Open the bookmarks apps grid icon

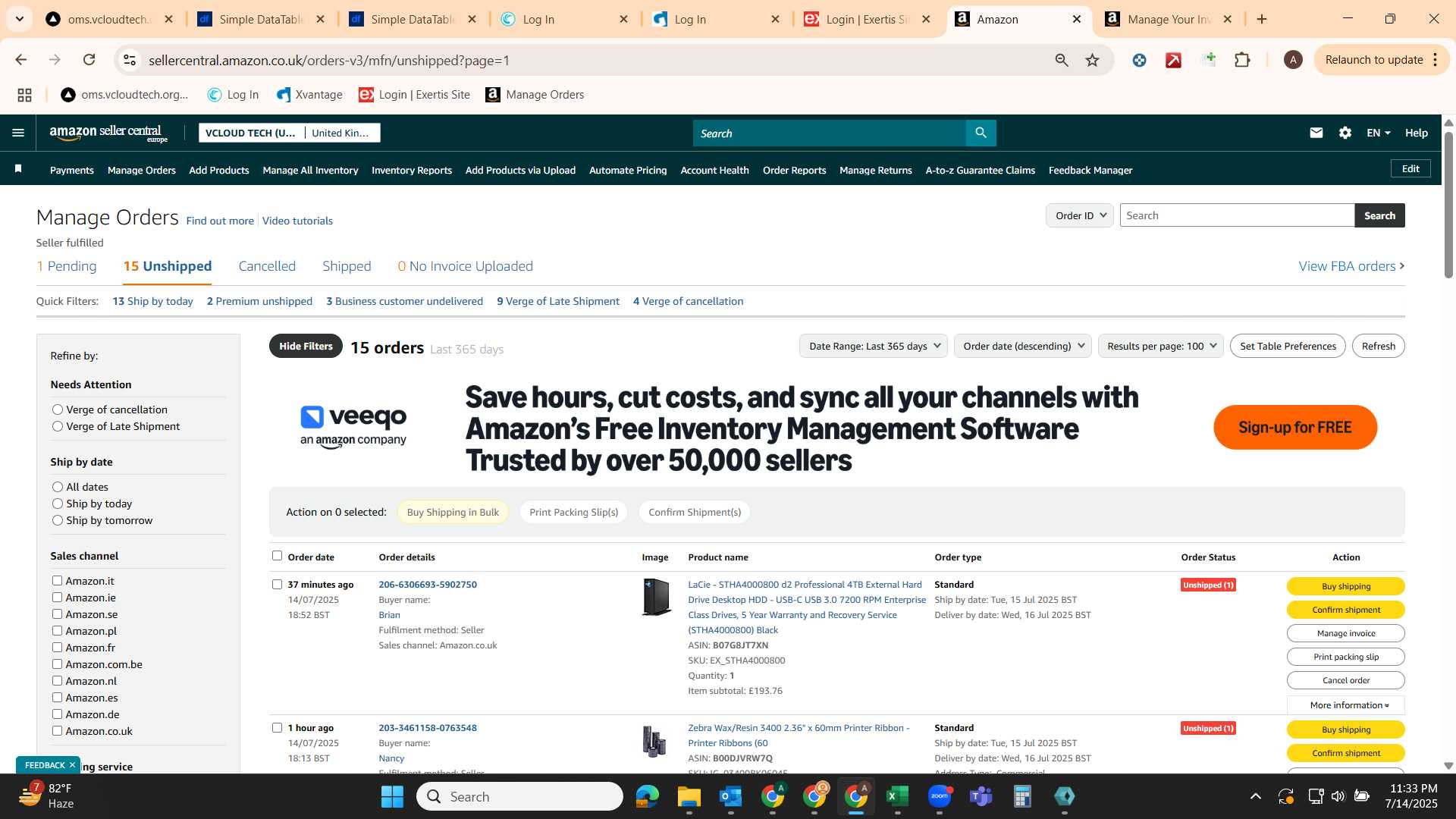pyautogui.click(x=24, y=95)
